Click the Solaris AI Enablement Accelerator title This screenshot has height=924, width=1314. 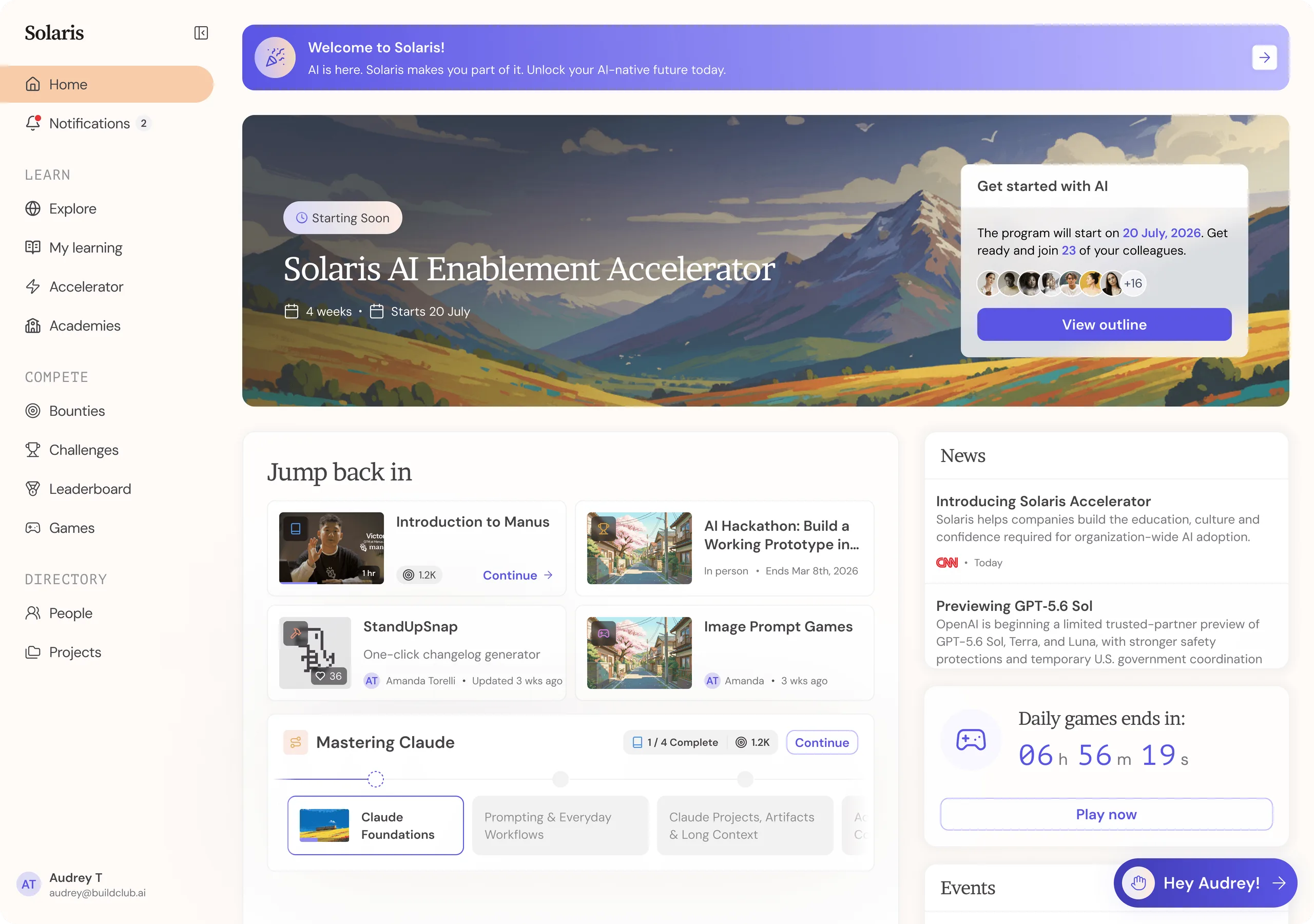click(529, 268)
